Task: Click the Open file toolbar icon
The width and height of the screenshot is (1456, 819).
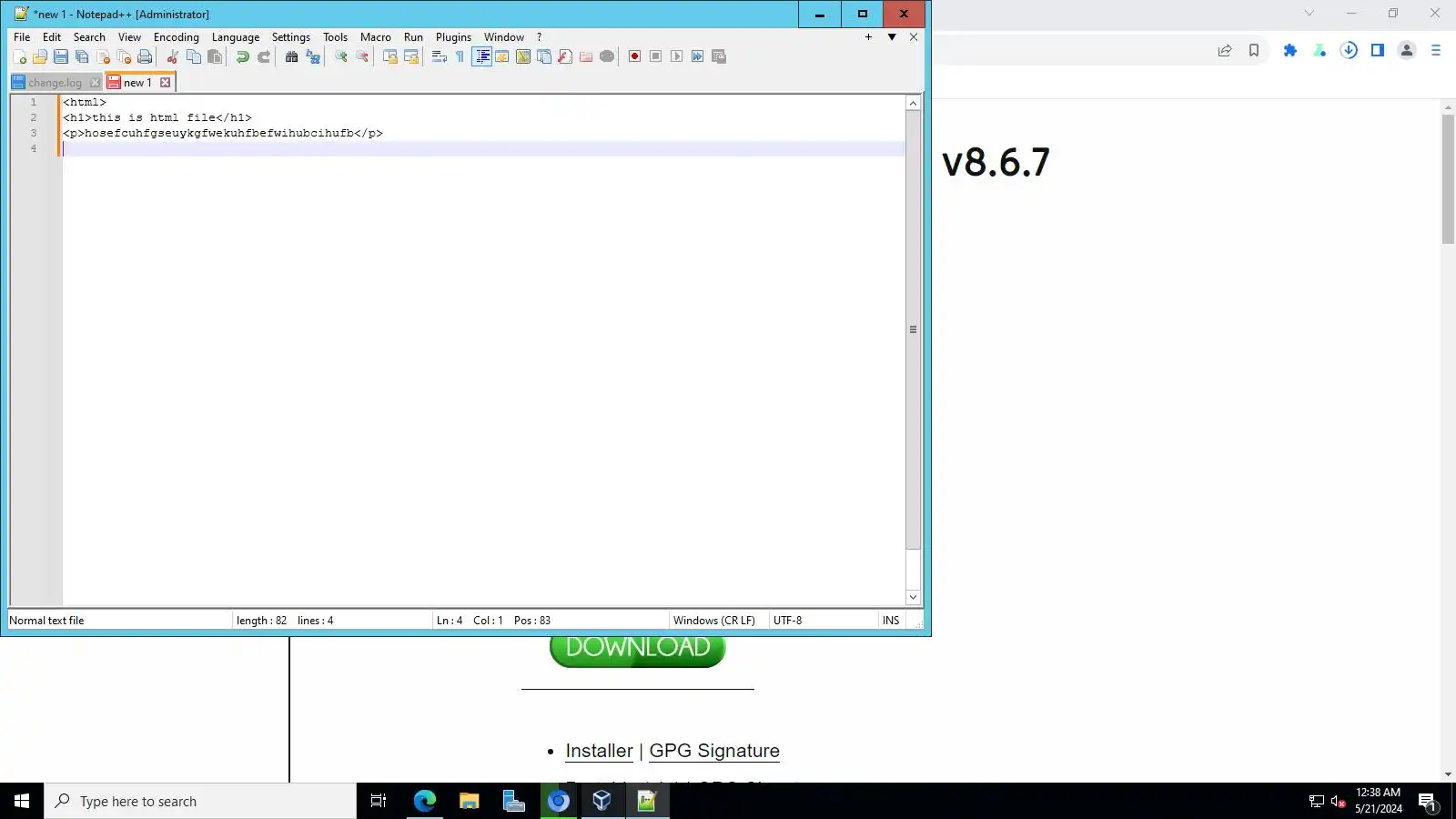Action: coord(40,56)
